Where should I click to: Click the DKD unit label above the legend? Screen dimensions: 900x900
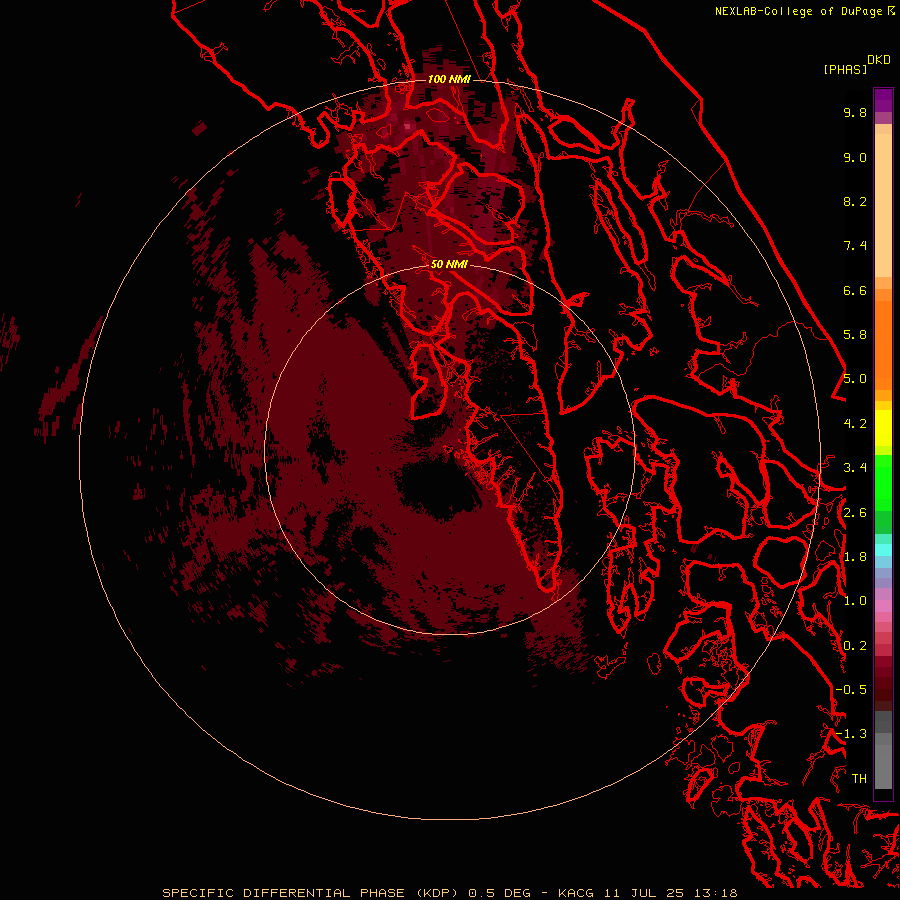click(x=878, y=60)
